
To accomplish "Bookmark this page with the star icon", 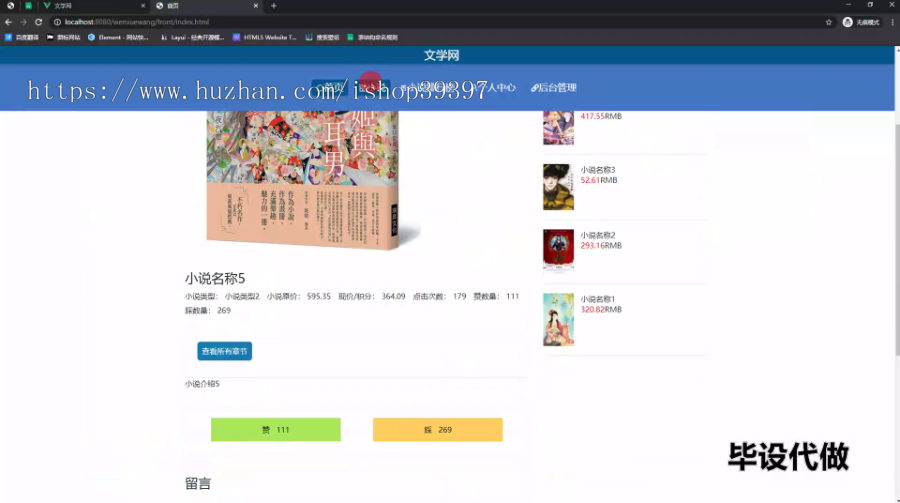I will (828, 22).
